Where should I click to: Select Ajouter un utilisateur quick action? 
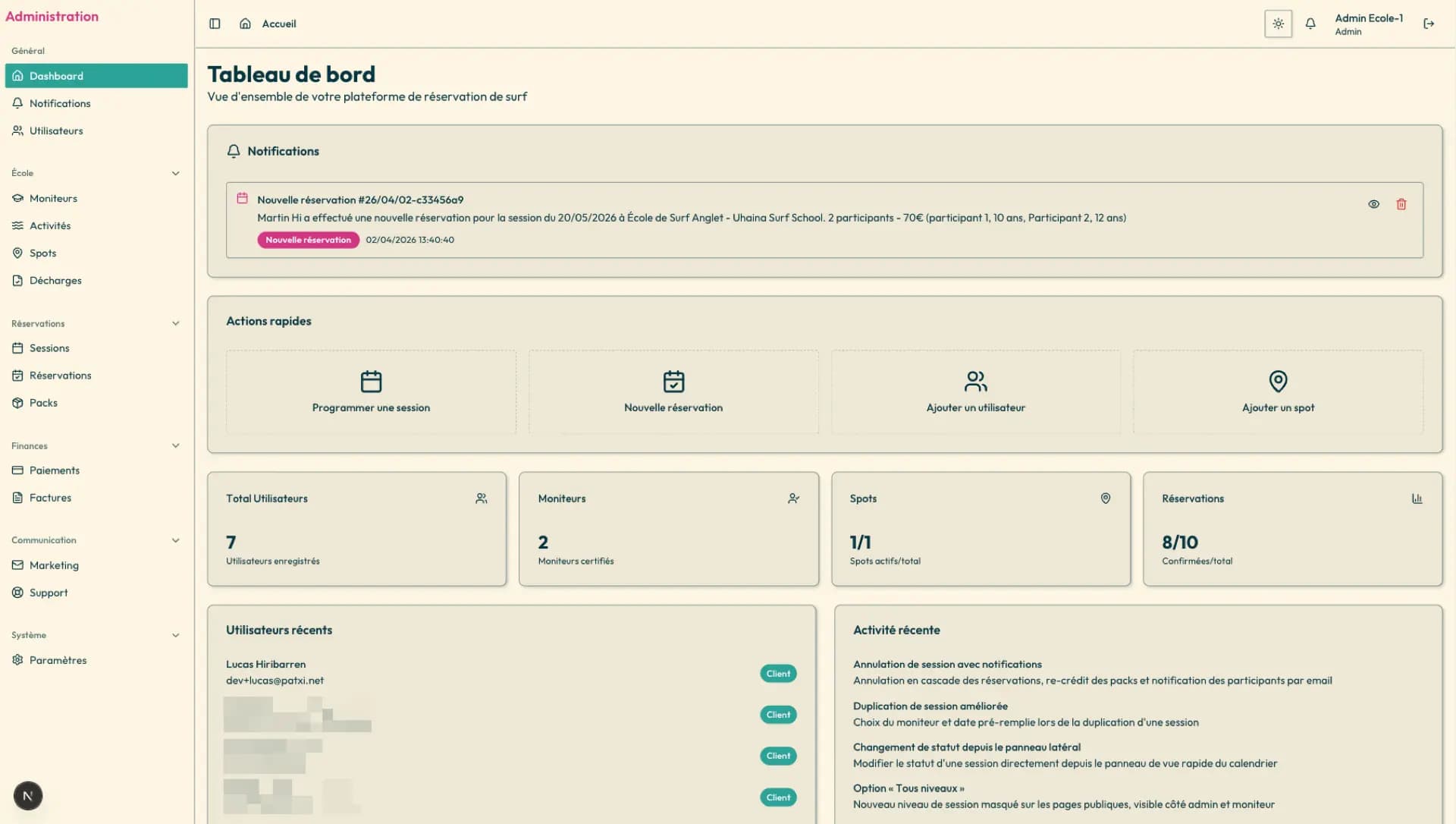[x=975, y=392]
